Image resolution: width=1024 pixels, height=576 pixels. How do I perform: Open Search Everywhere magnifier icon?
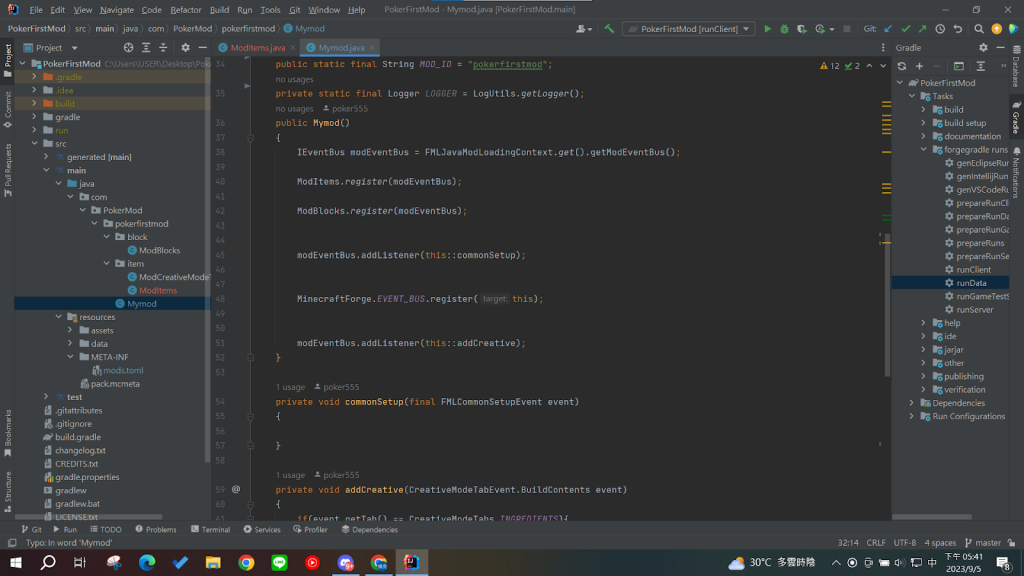[x=978, y=29]
